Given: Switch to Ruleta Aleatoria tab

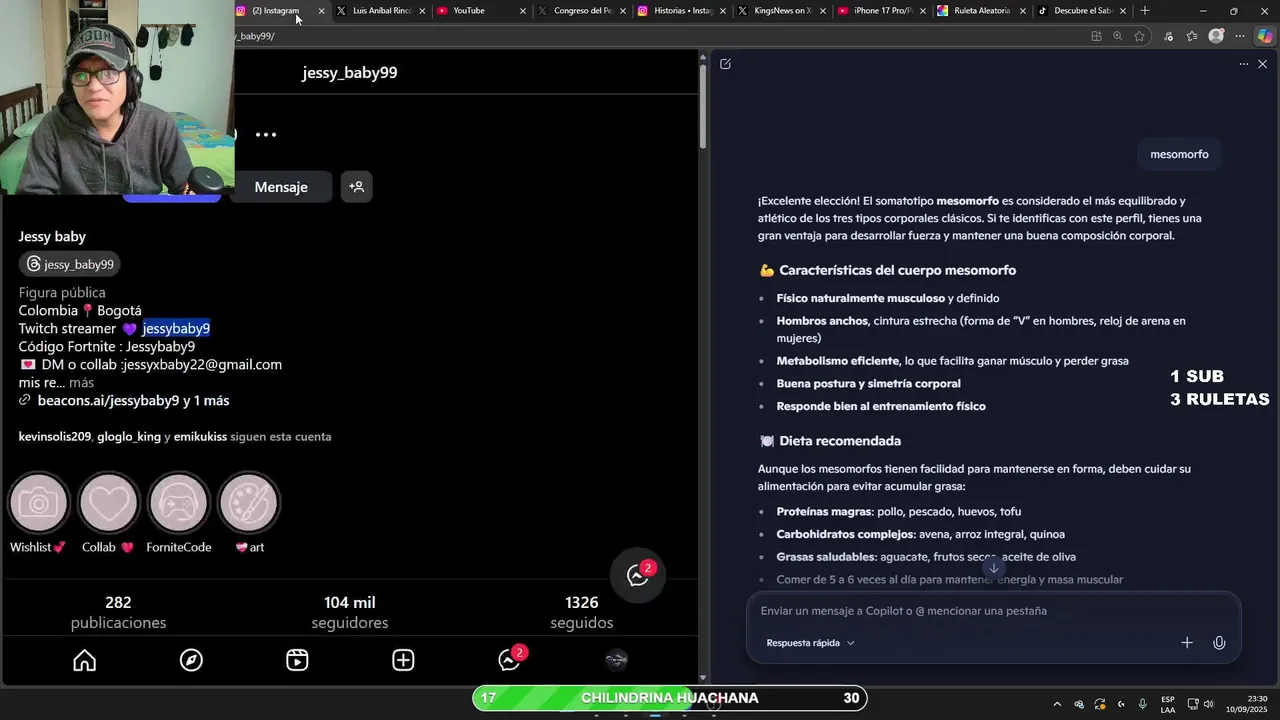Looking at the screenshot, I should [982, 11].
